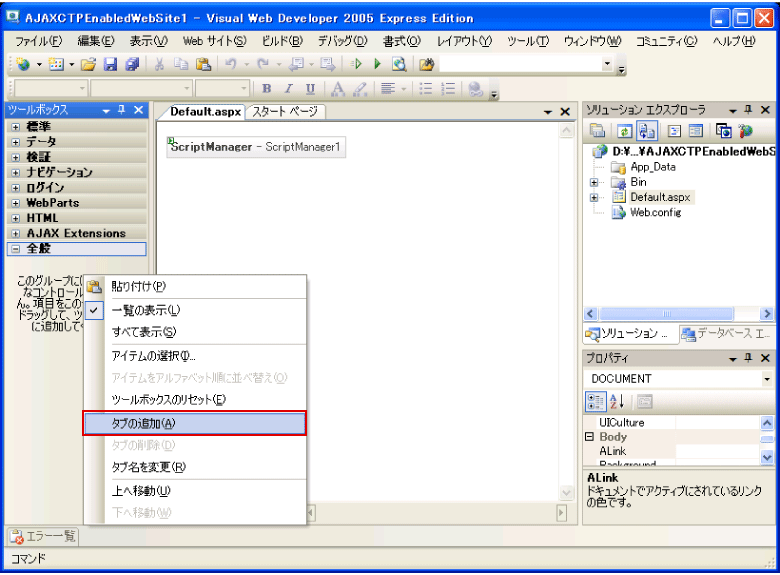Toggle Bold formatting button
Viewport: 780px width, 575px height.
click(x=267, y=89)
